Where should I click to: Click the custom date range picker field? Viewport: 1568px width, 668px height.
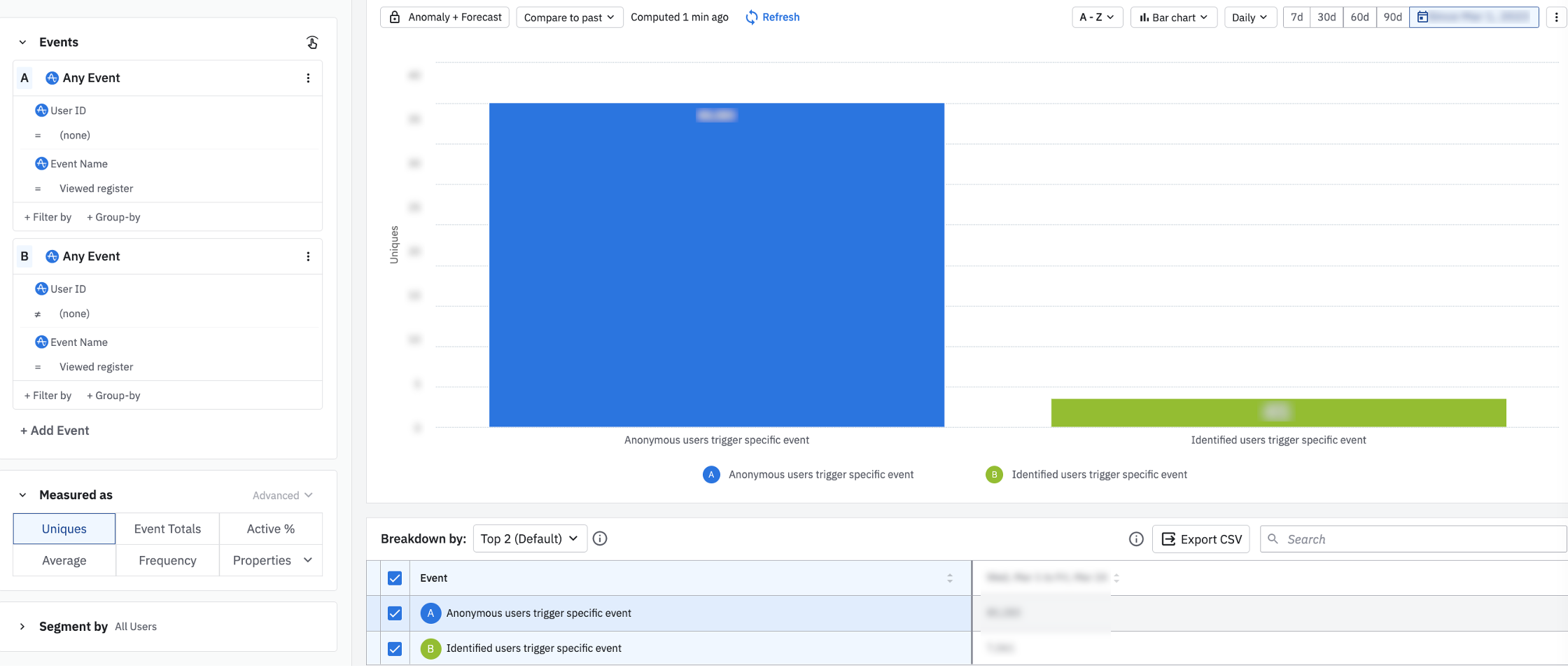coord(1473,17)
